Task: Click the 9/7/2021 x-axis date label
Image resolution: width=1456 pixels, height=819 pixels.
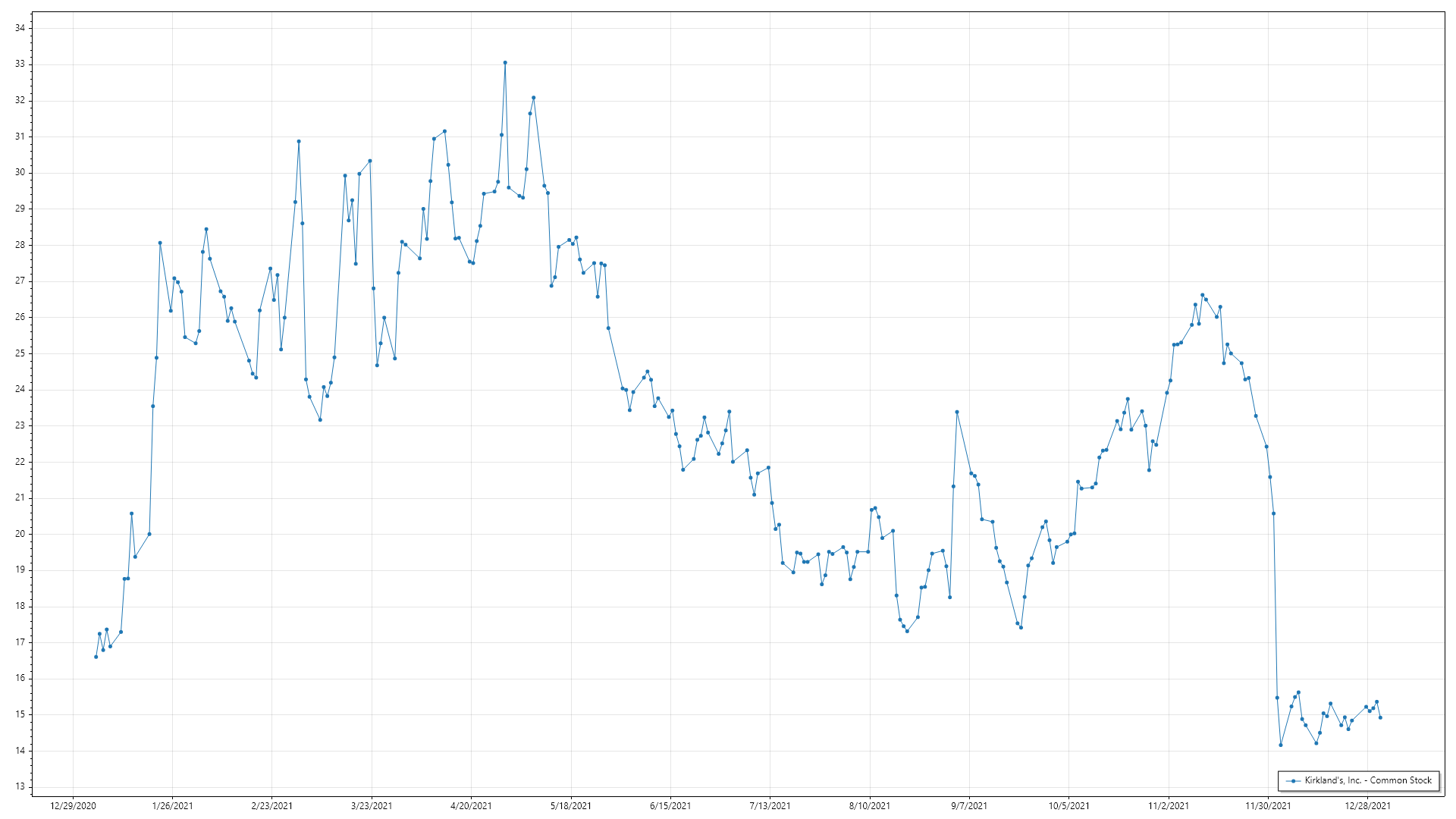Action: point(969,805)
